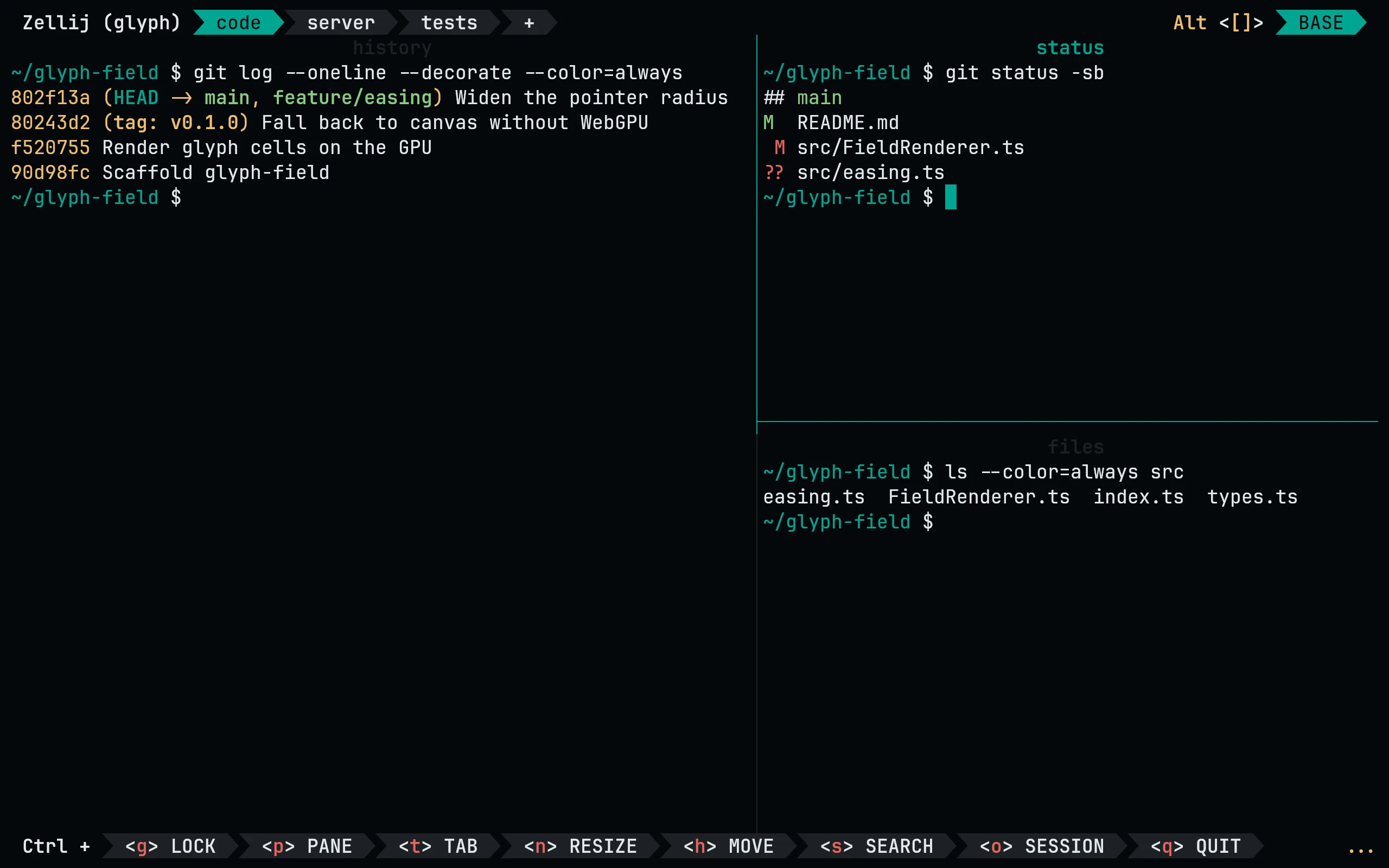The height and width of the screenshot is (868, 1389).
Task: Click the tag: v0.1.0 label
Action: 176,122
